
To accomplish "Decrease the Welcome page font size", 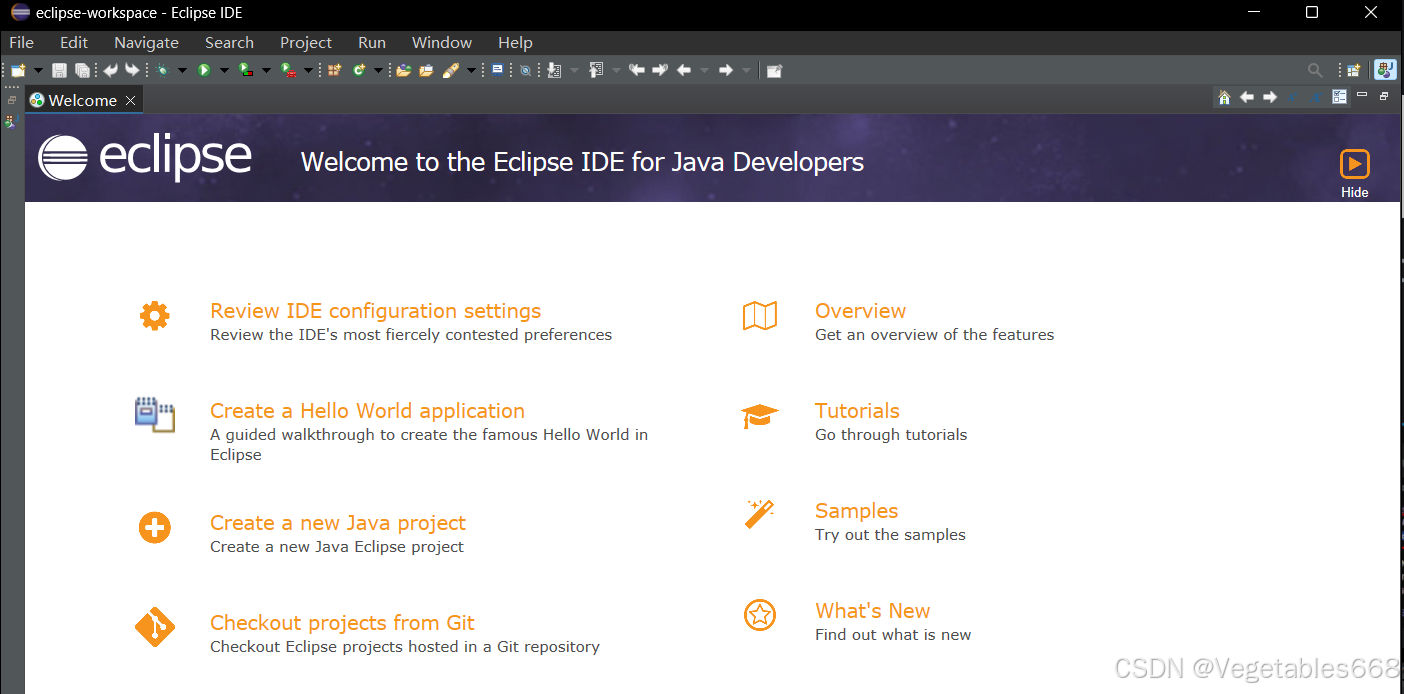I will pyautogui.click(x=1292, y=97).
